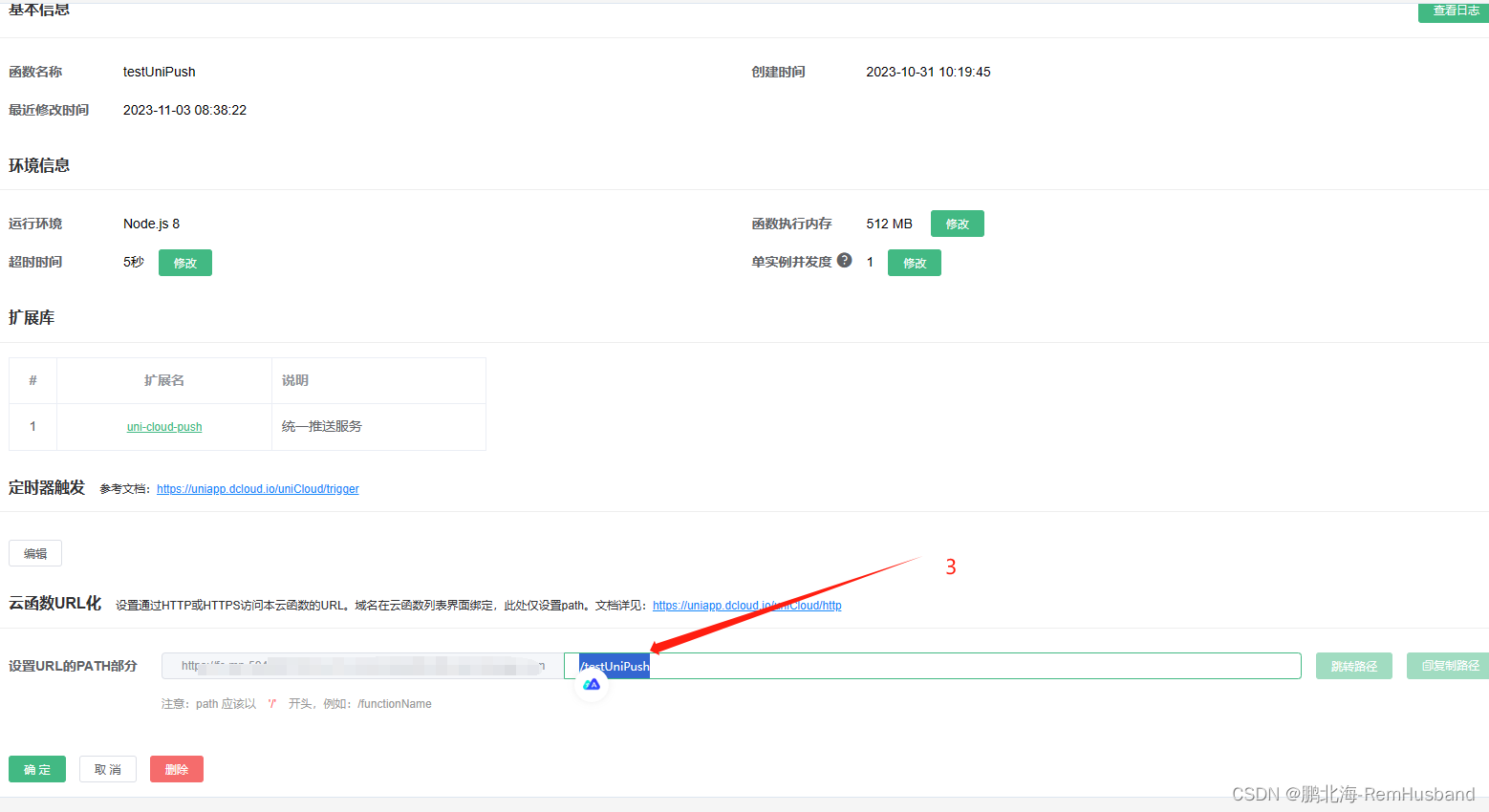Viewport: 1489px width, 812px height.
Task: Click the question mark icon beside 单实例并发度
Action: (845, 261)
